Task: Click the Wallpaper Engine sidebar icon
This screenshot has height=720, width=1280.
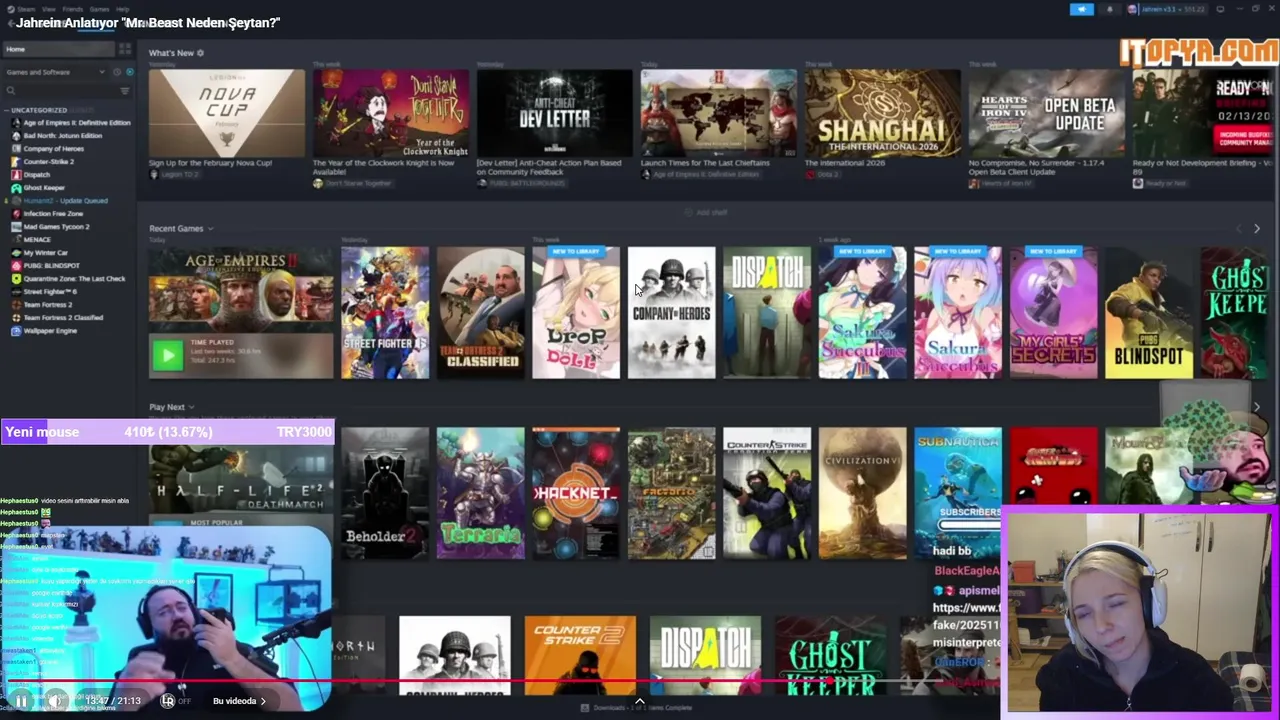Action: 16,331
